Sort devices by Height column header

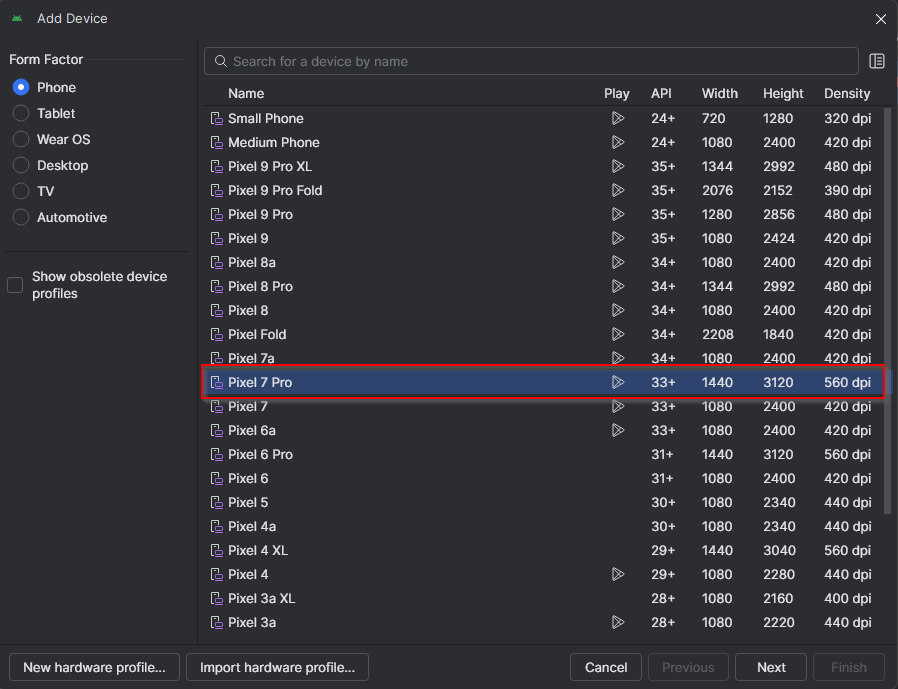pos(783,93)
